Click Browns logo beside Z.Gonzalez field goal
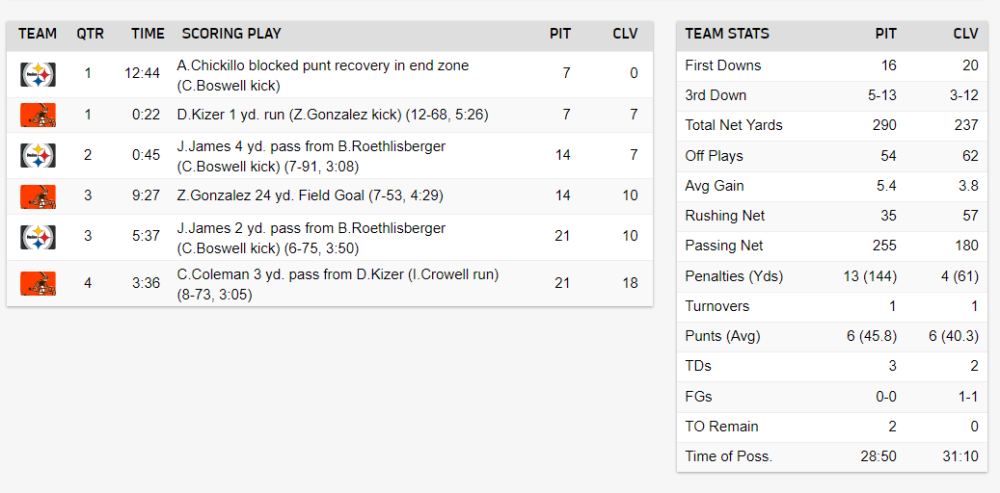 click(38, 196)
